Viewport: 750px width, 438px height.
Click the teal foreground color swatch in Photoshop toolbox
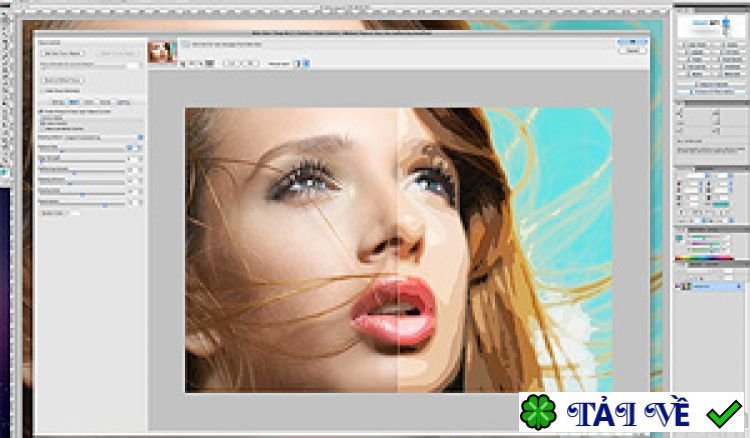tap(4, 172)
